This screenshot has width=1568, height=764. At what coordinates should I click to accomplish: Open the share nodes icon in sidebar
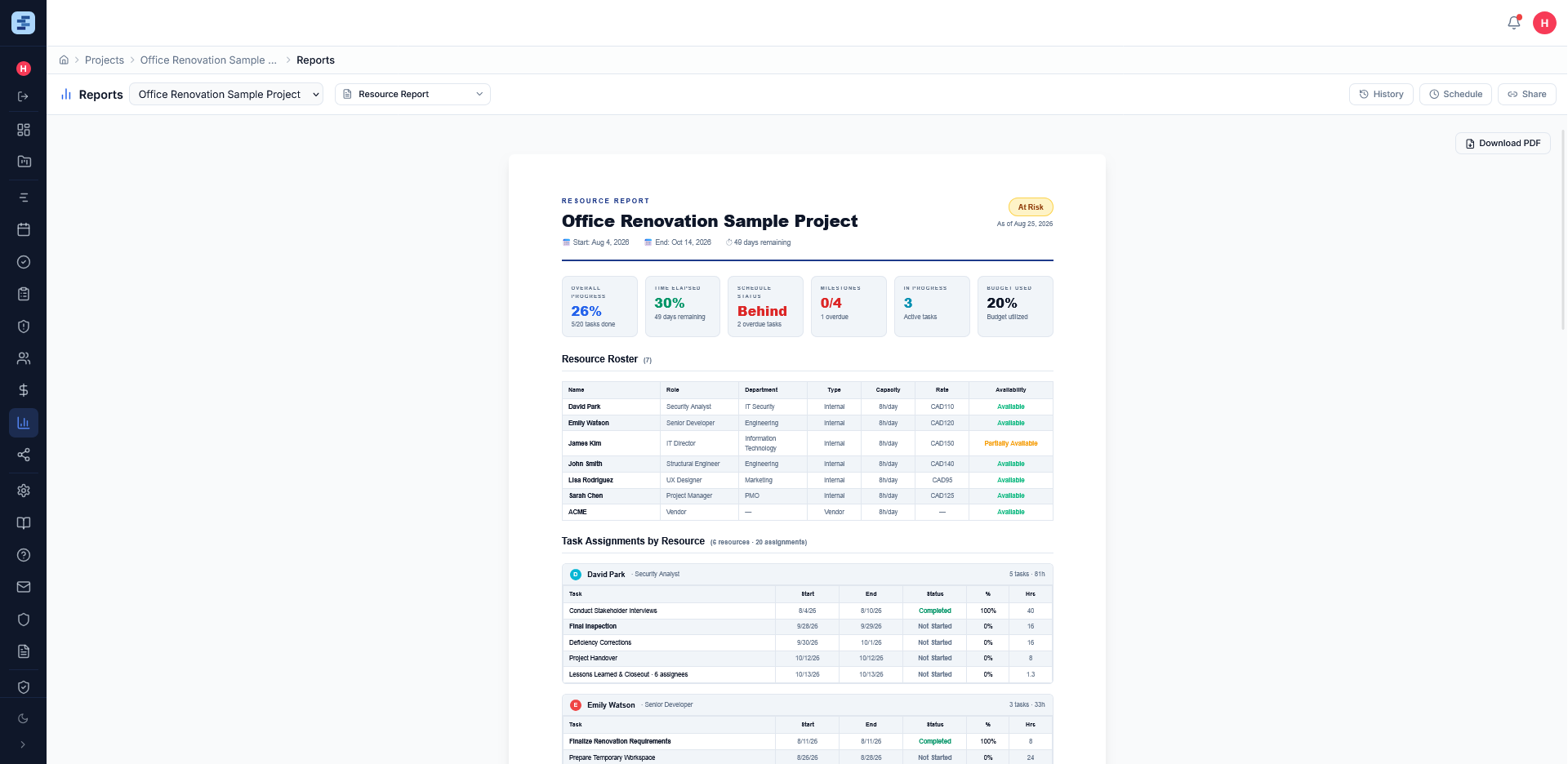coord(24,455)
